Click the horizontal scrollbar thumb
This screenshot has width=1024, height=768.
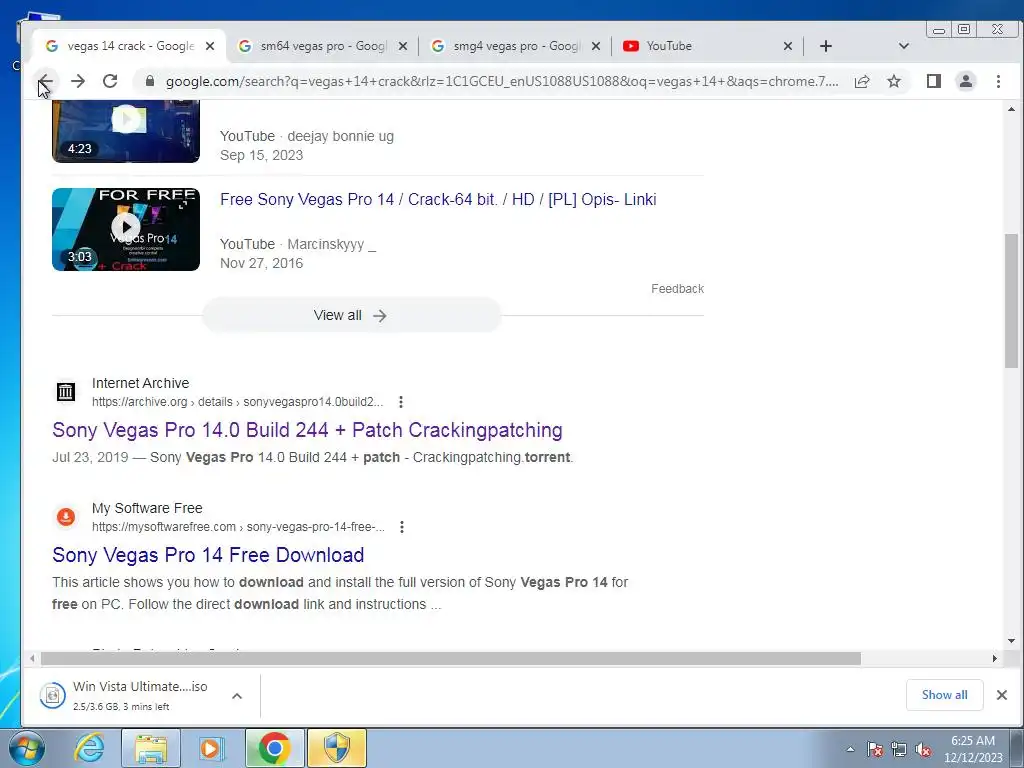coord(451,658)
